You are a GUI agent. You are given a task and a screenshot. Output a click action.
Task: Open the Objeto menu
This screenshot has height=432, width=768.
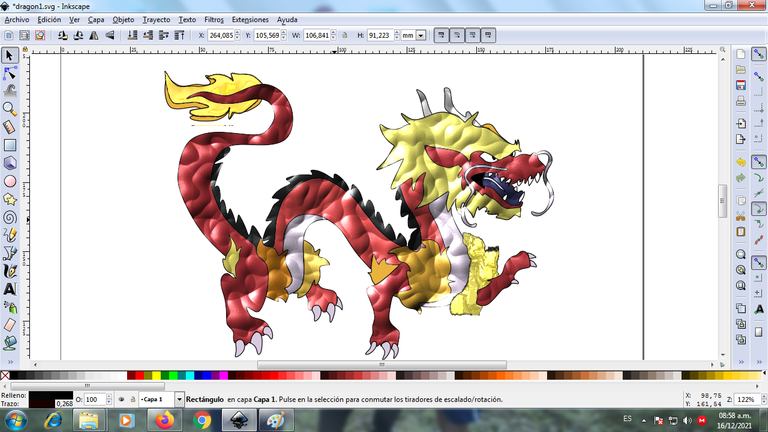(123, 20)
